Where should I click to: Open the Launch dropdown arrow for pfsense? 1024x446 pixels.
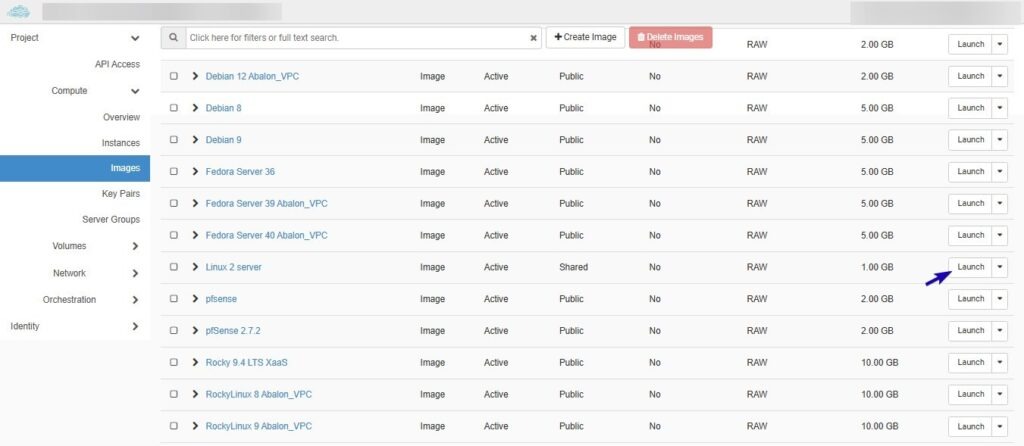coord(1000,299)
